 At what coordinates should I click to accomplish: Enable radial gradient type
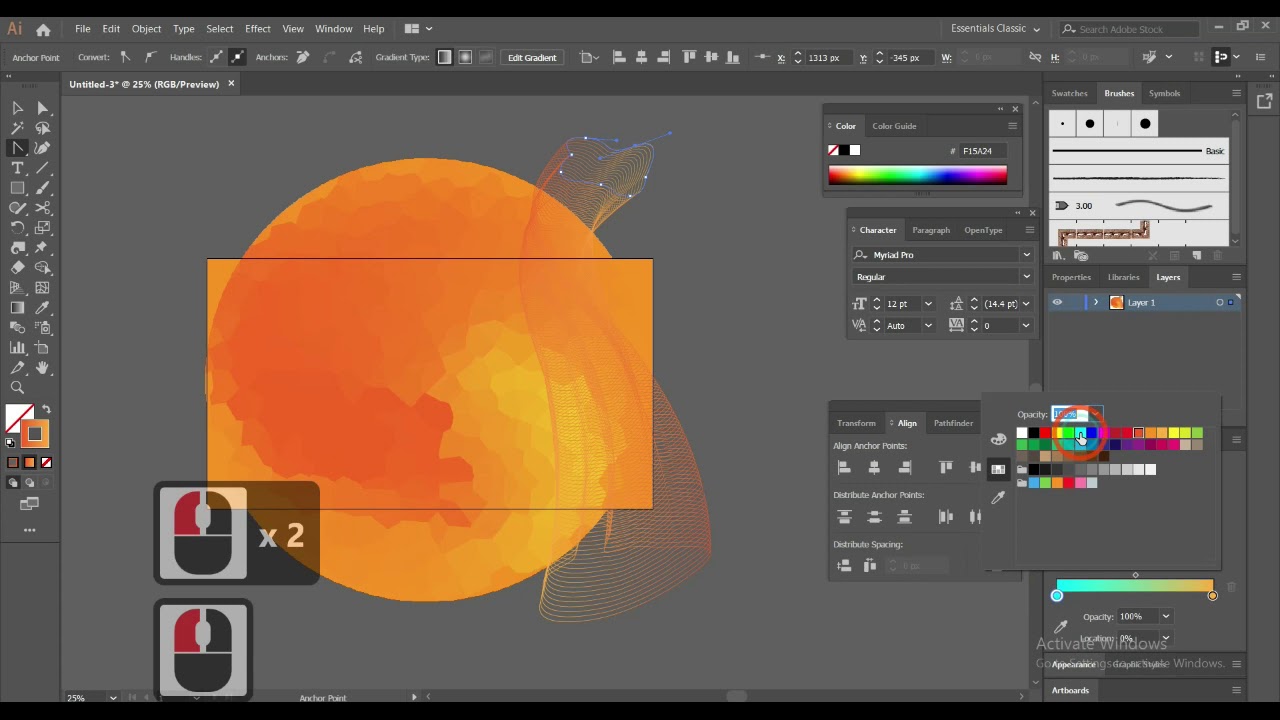[x=466, y=57]
